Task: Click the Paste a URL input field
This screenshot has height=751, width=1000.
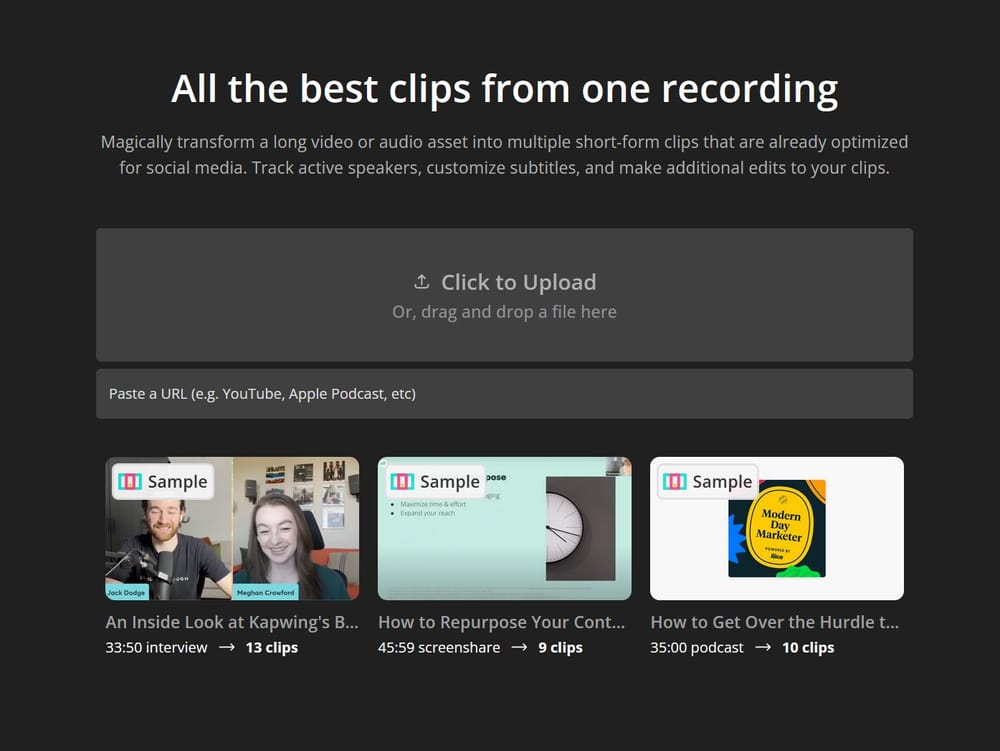Action: pyautogui.click(x=504, y=393)
